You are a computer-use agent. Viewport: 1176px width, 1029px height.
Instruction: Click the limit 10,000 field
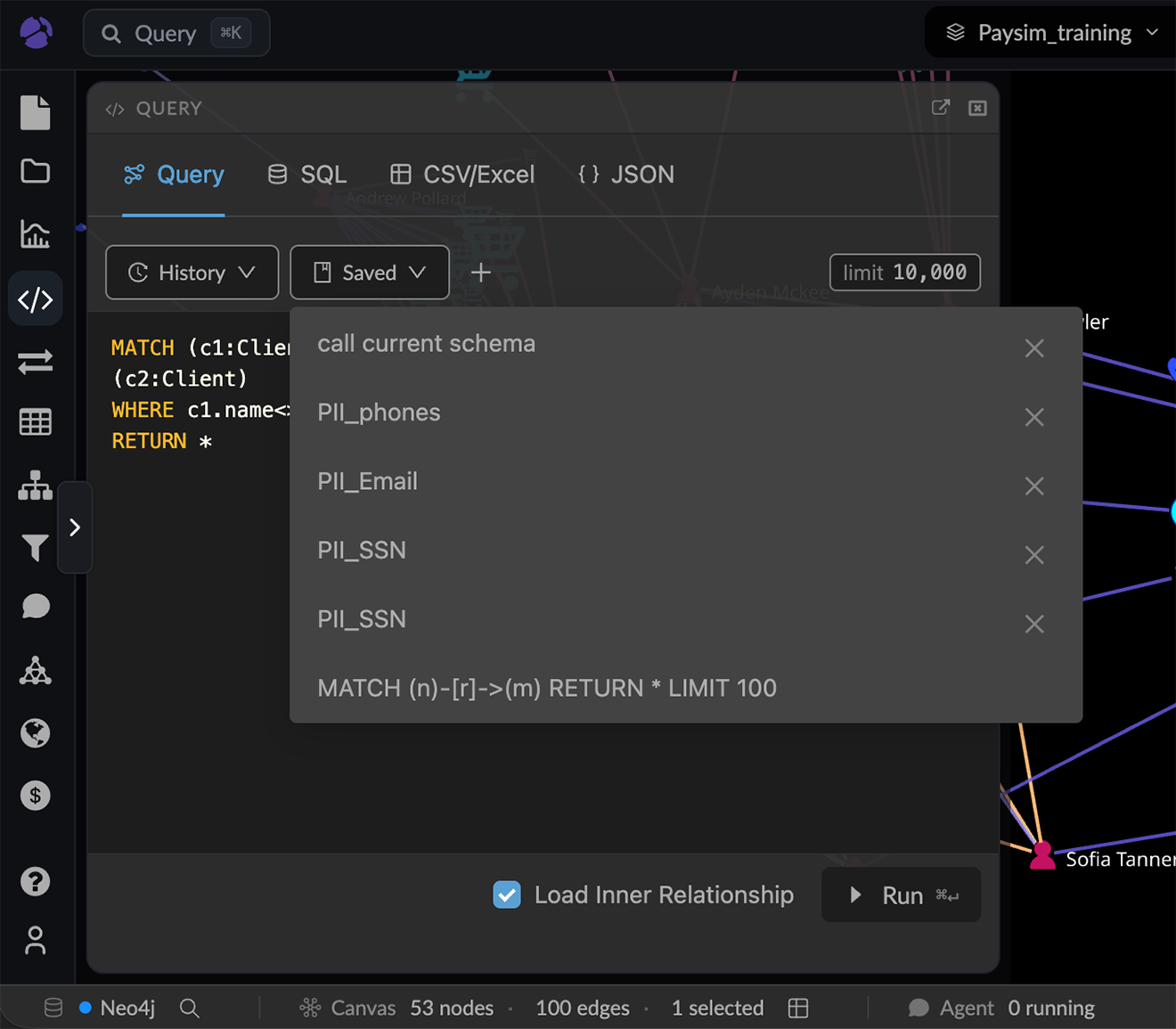click(x=905, y=273)
